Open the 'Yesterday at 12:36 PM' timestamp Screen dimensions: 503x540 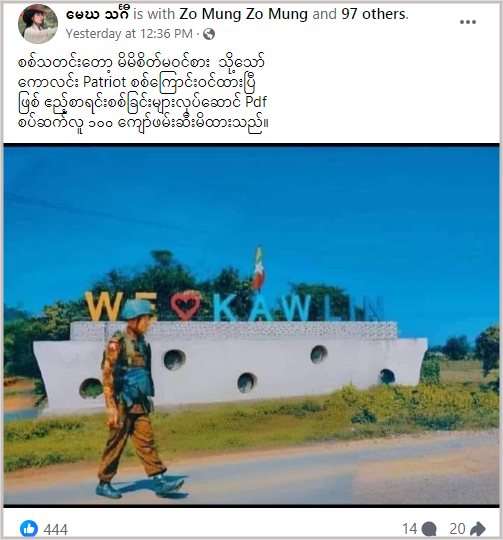click(x=129, y=34)
